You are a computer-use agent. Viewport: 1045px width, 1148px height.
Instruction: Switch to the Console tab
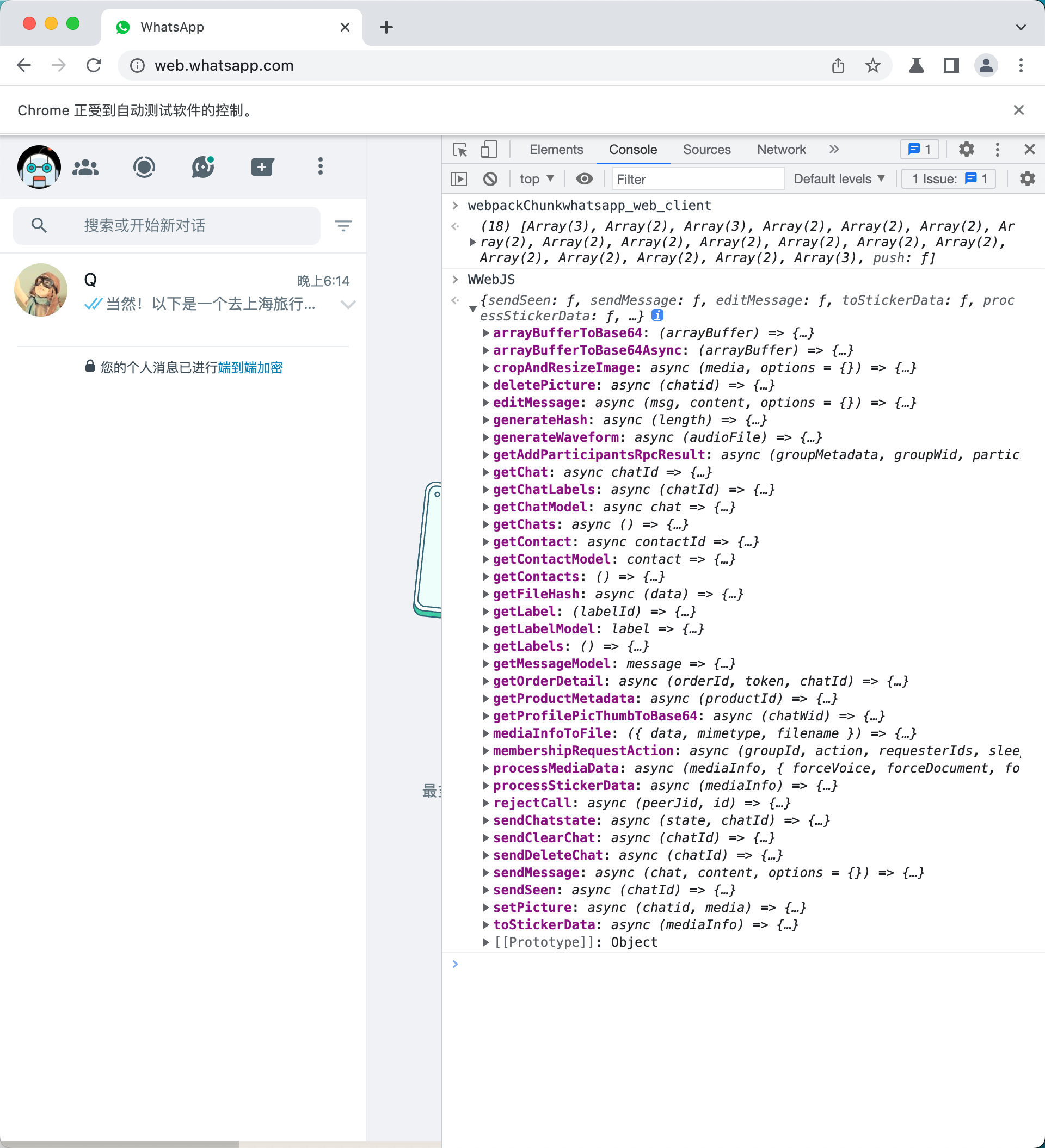pyautogui.click(x=633, y=150)
